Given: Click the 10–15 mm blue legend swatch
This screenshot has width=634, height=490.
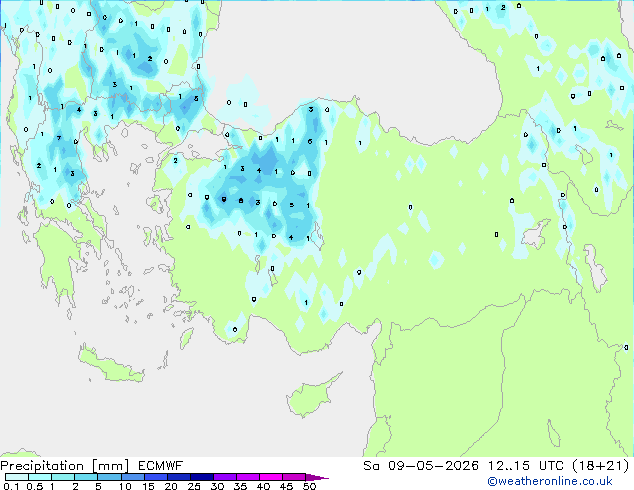Looking at the screenshot, I should point(132,477).
